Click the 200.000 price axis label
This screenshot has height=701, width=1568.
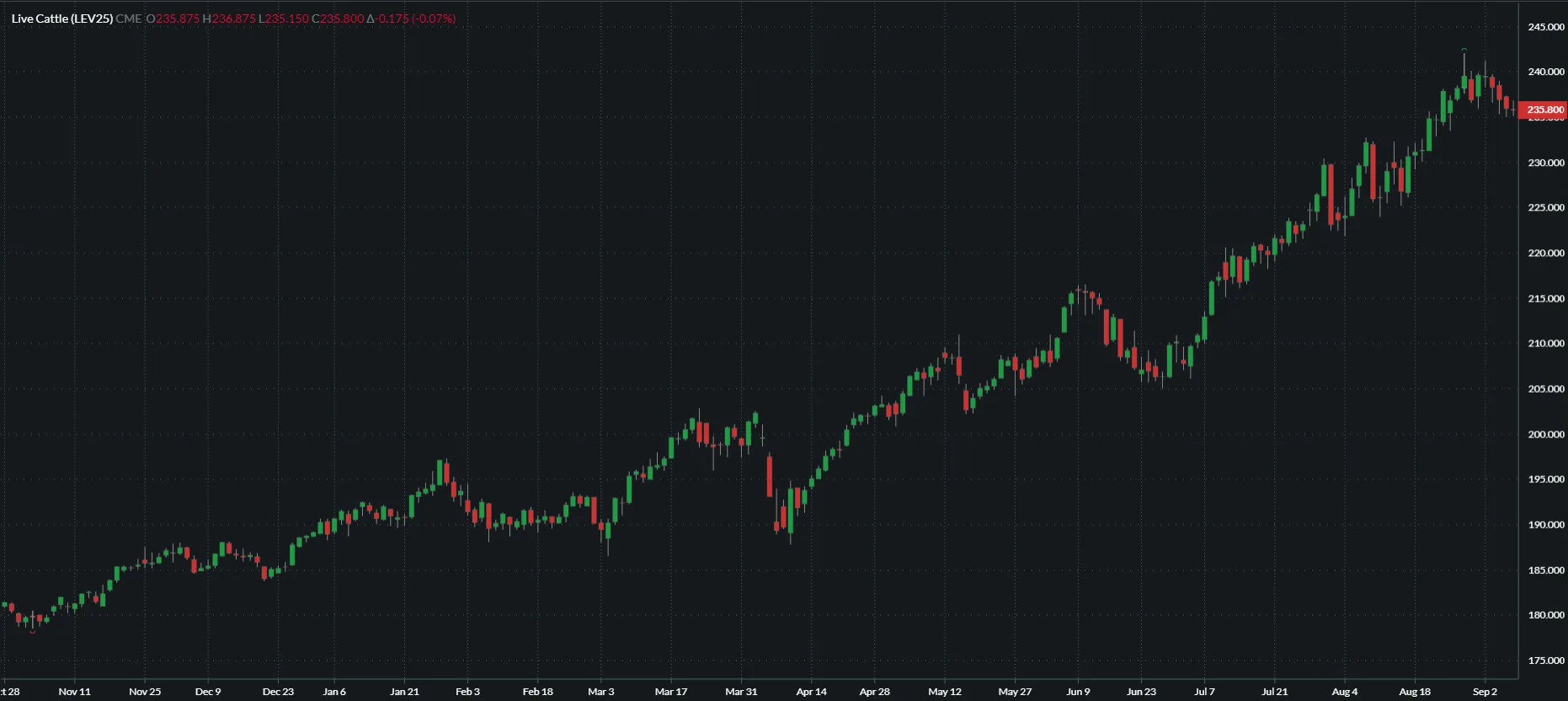pos(1546,435)
